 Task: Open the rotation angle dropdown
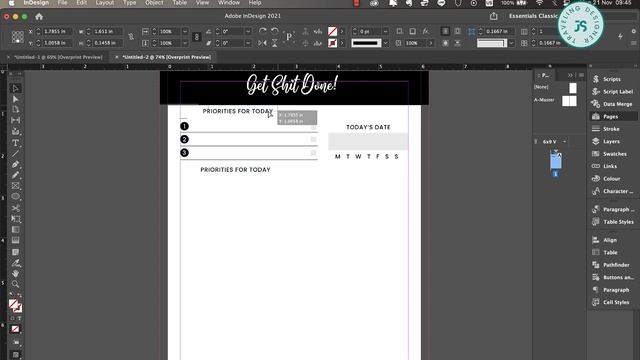248,31
